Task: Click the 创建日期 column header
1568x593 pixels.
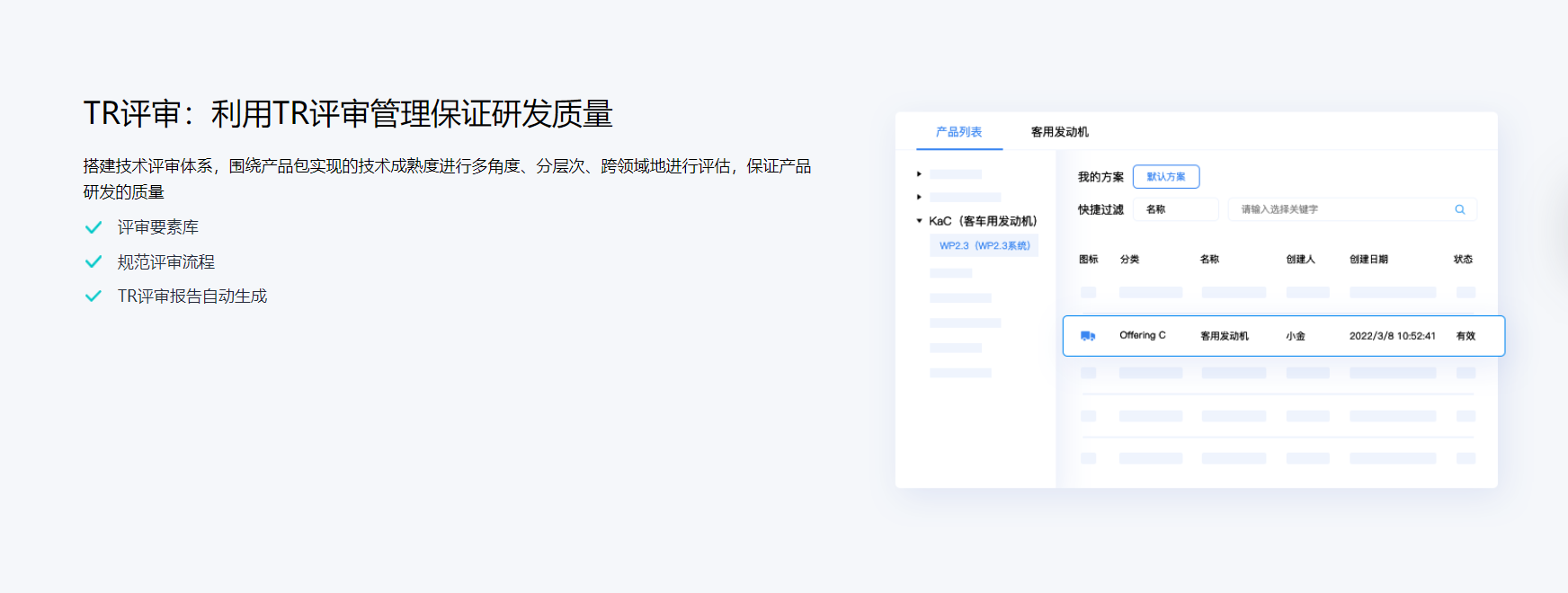Action: (x=1368, y=260)
